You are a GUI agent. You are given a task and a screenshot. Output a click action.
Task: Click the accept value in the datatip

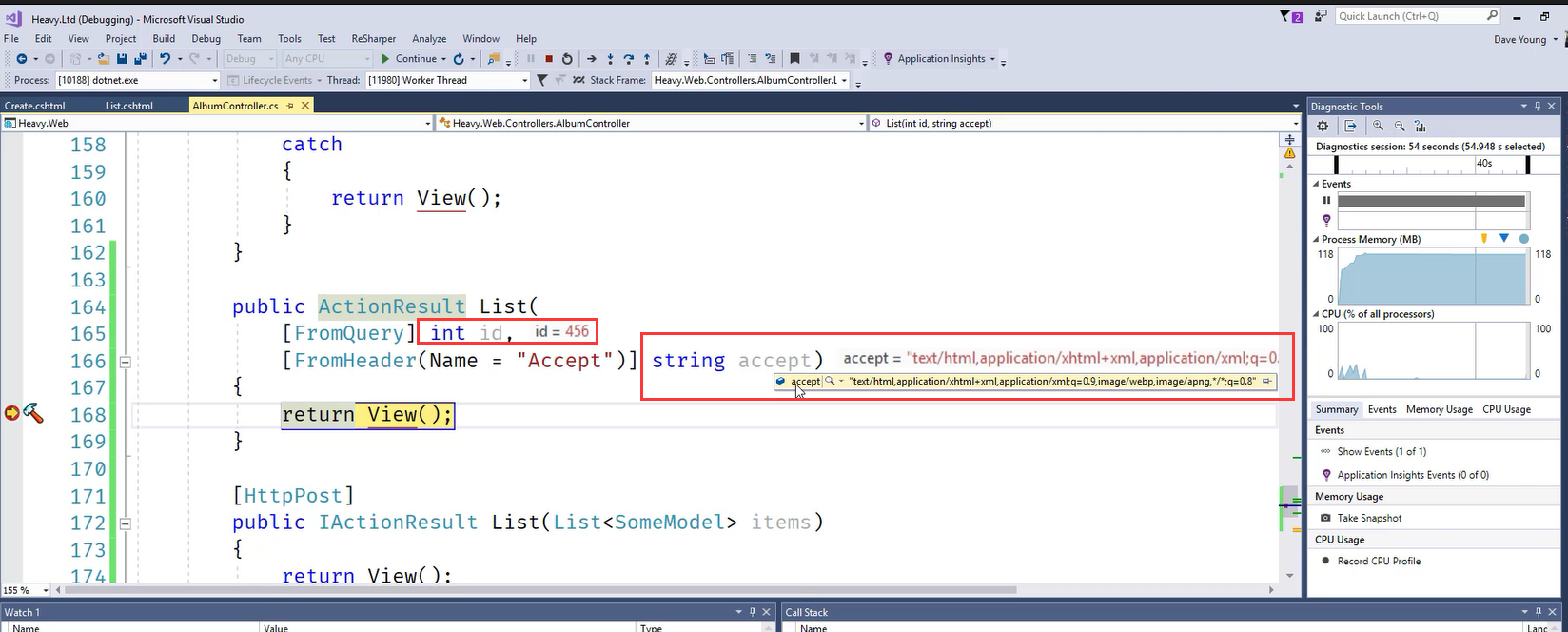[1052, 381]
